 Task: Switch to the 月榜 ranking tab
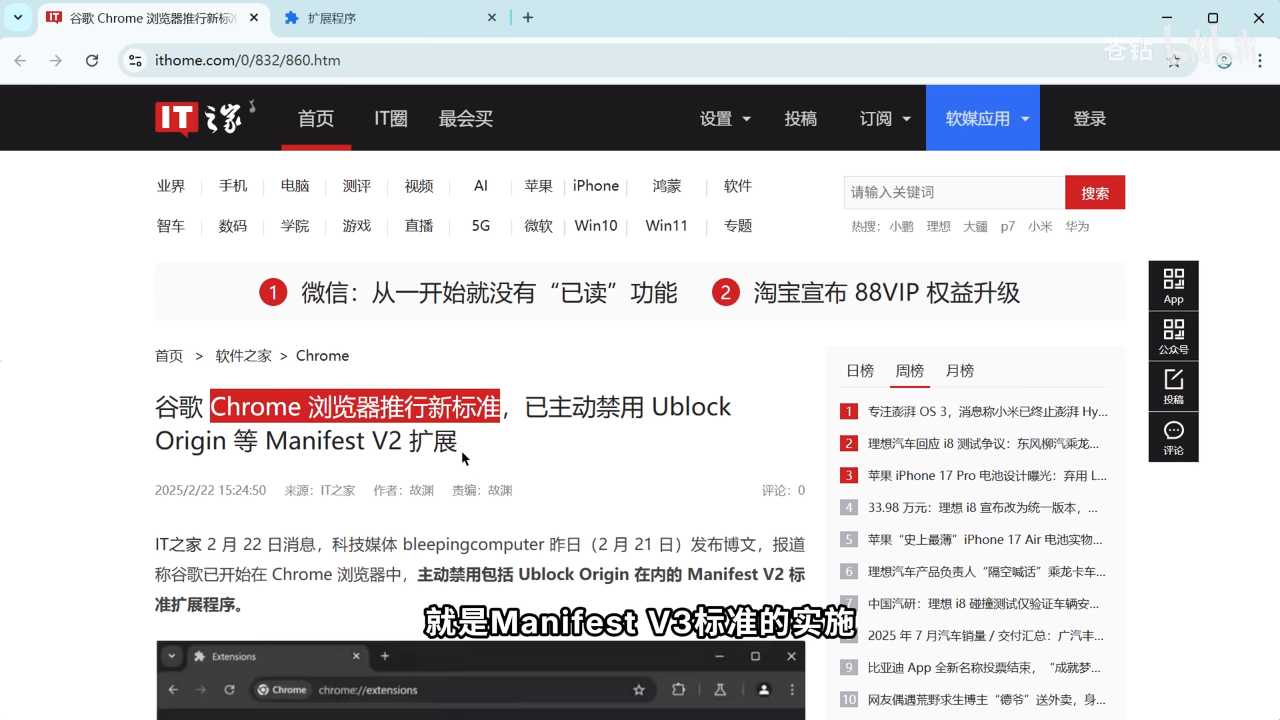click(960, 371)
